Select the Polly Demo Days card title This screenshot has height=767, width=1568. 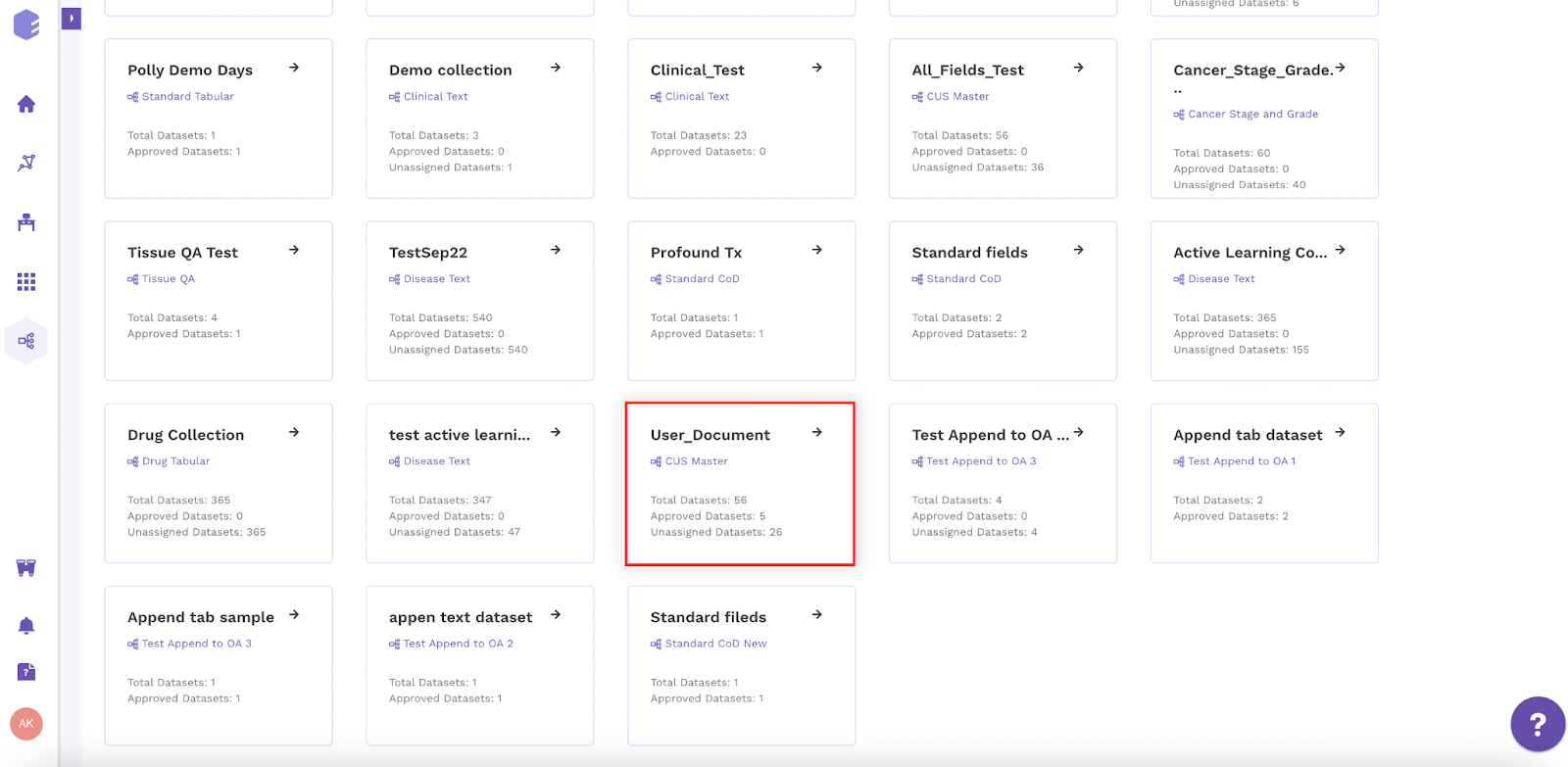coord(190,71)
